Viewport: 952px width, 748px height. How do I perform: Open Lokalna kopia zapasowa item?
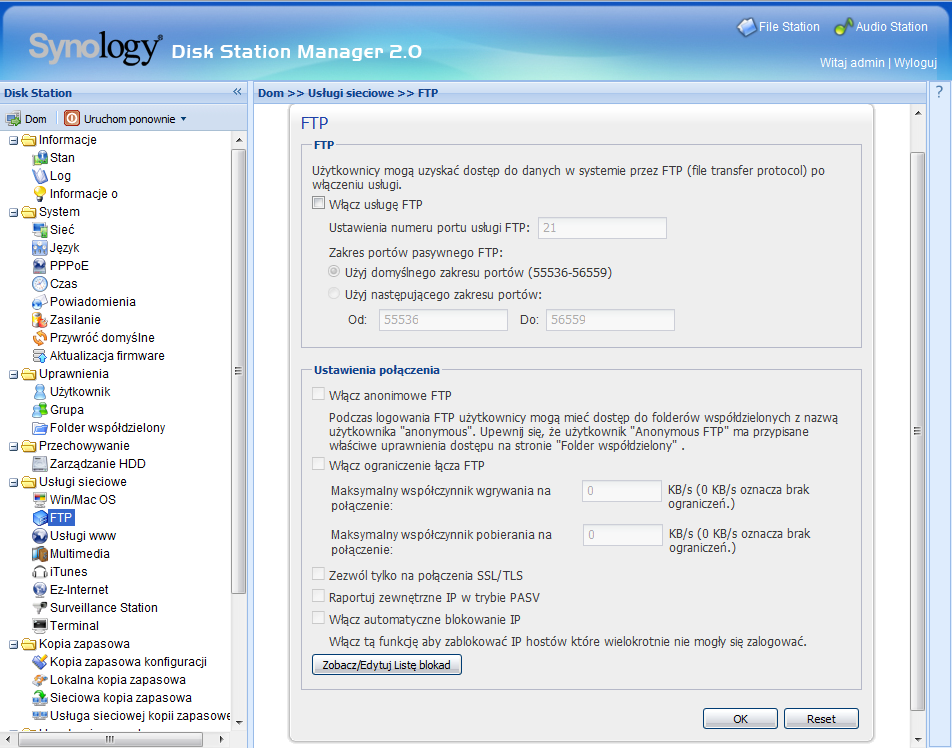[118, 680]
